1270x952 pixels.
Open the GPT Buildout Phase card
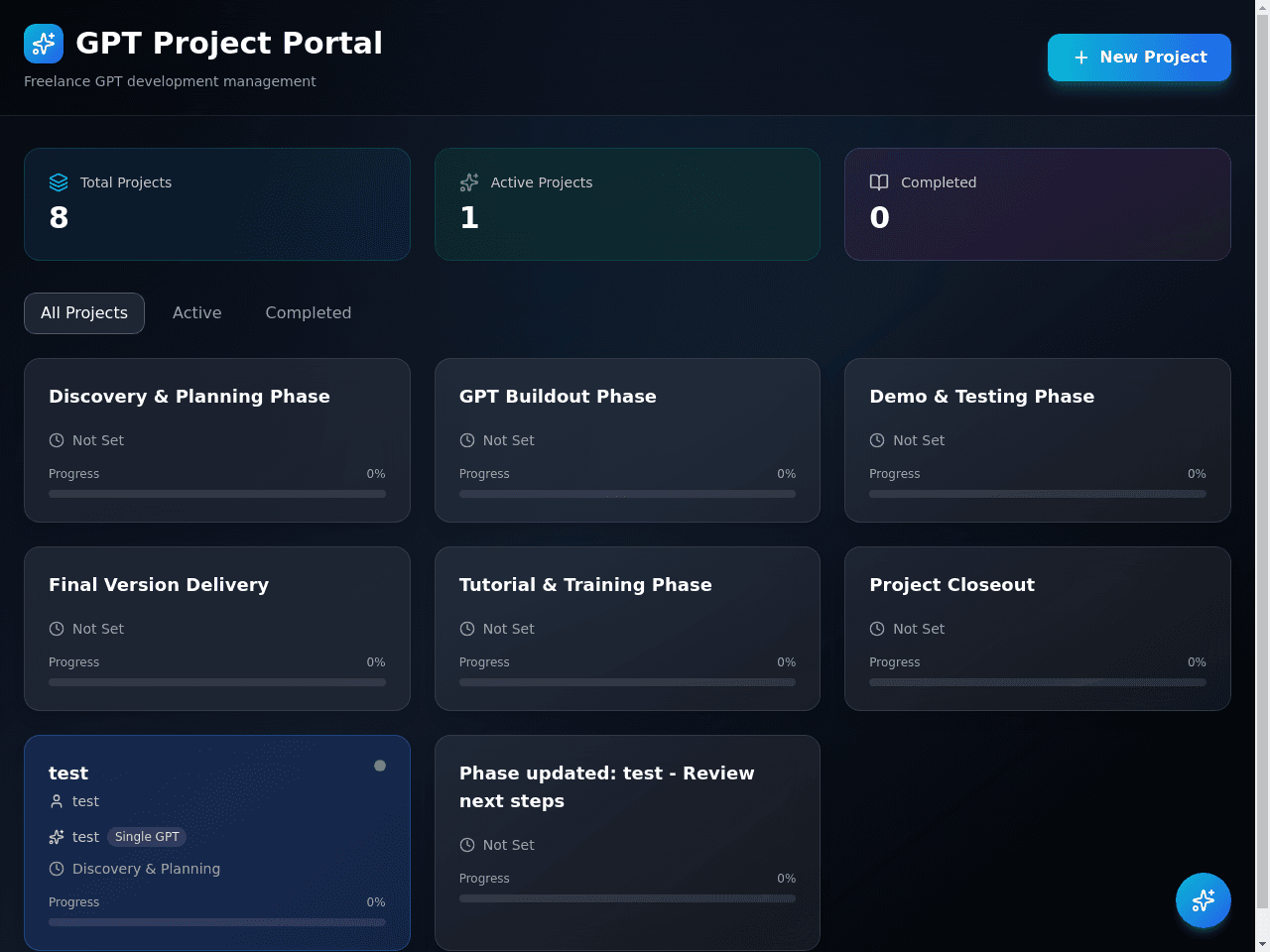pos(627,440)
